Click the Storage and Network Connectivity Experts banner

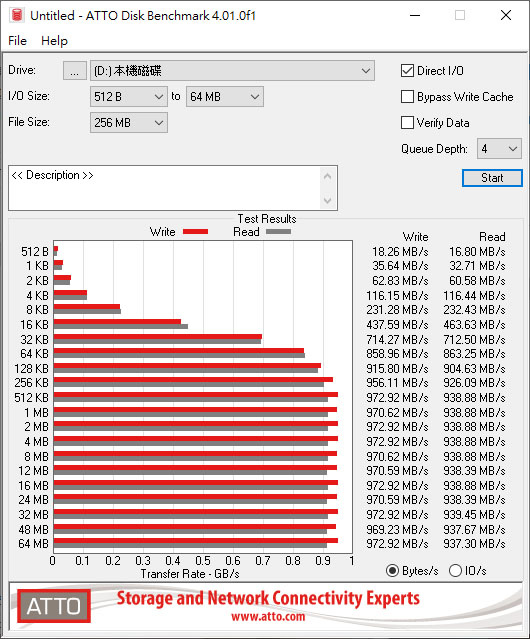[x=268, y=598]
